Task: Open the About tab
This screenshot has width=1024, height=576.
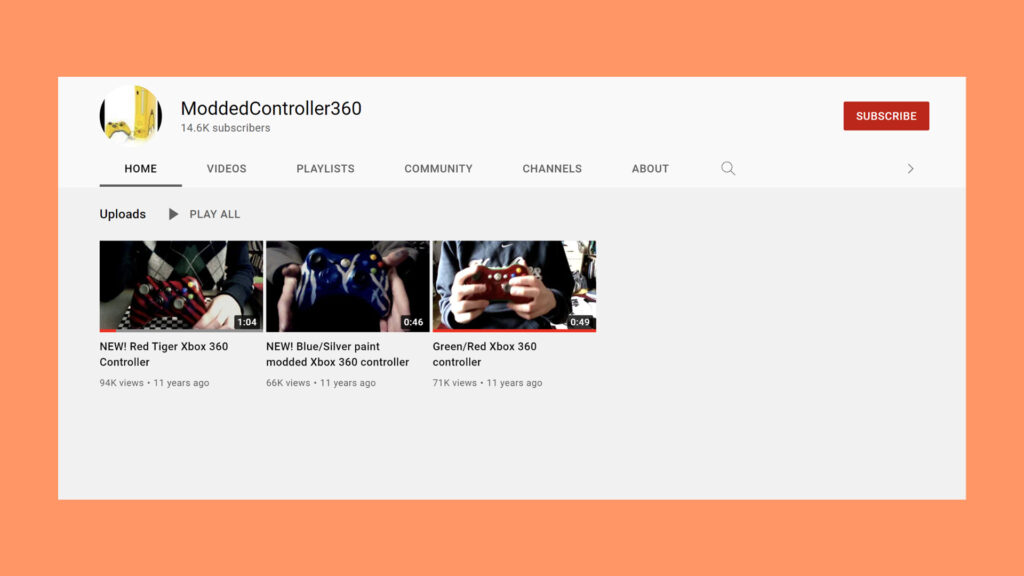Action: pos(650,168)
